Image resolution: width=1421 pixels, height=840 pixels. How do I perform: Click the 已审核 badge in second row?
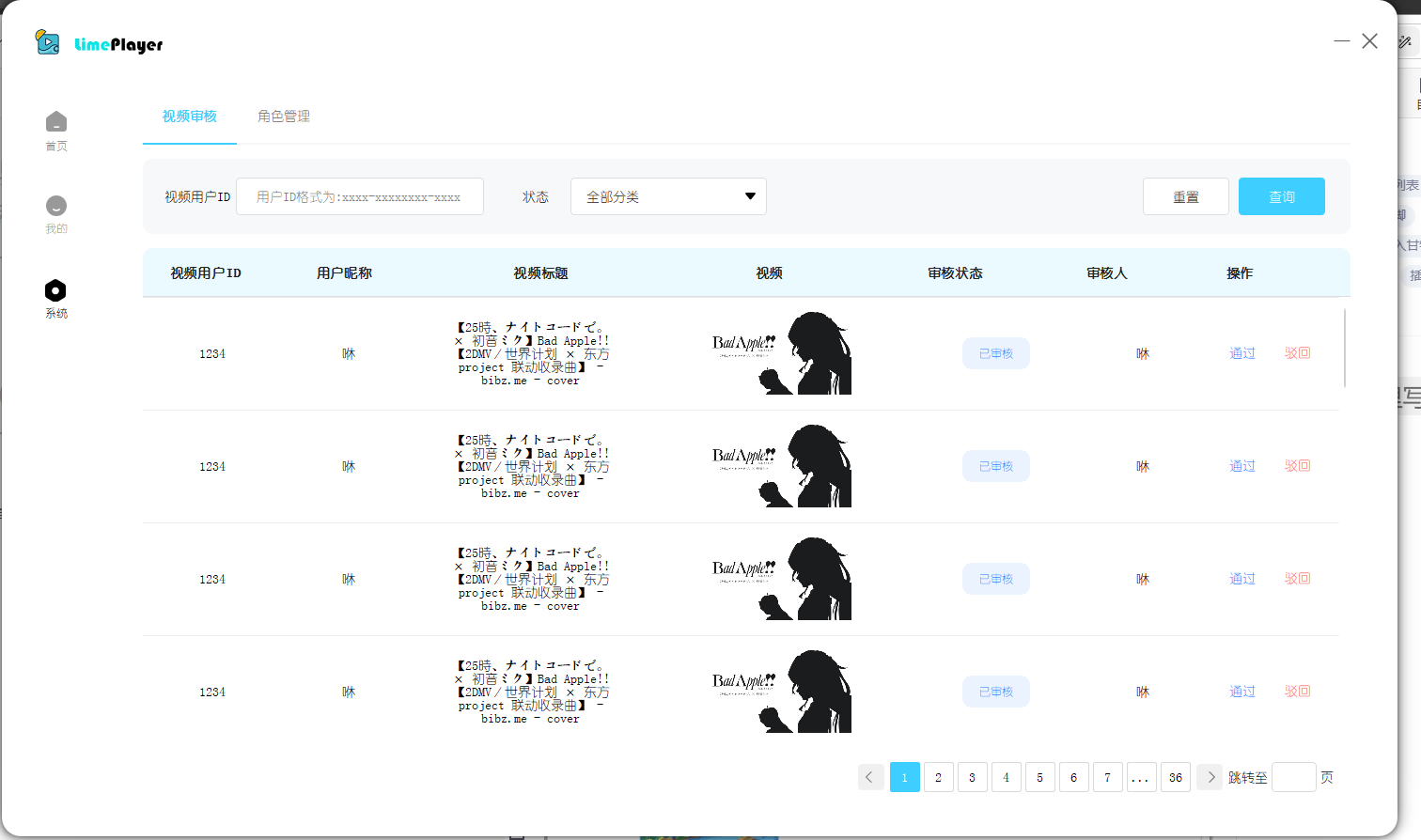pyautogui.click(x=996, y=466)
